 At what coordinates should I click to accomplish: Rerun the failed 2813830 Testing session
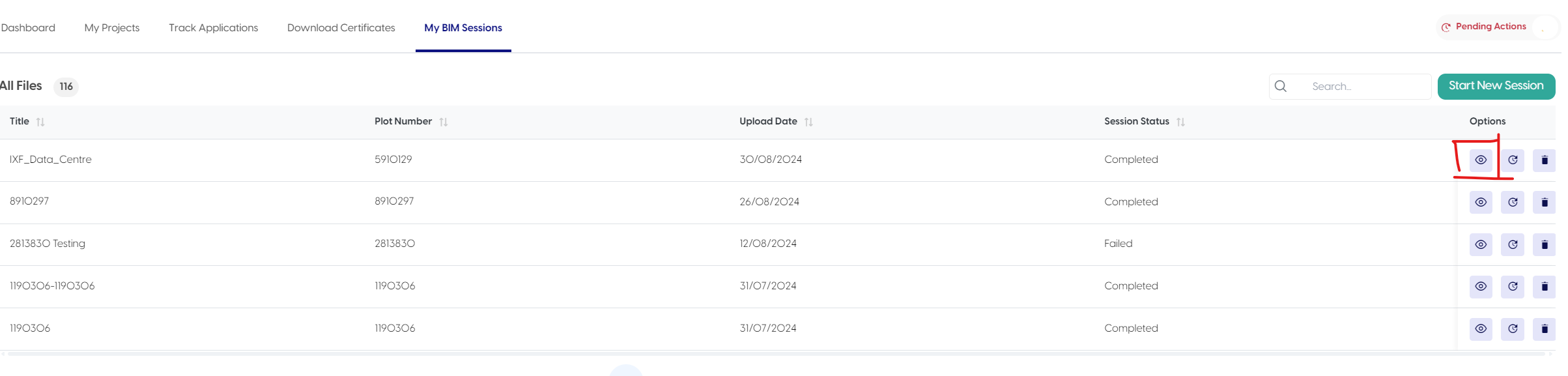1512,245
